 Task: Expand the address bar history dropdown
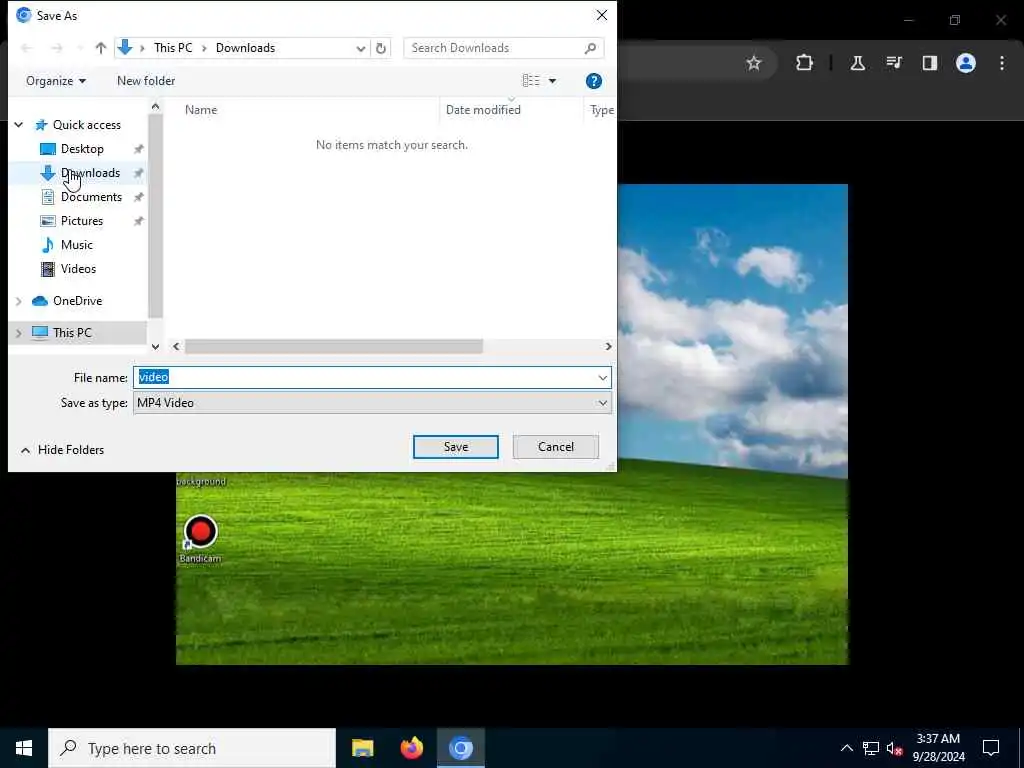[360, 48]
